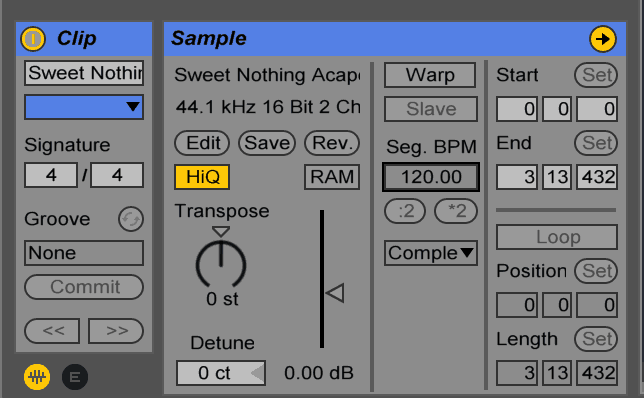Click the Start Set button
This screenshot has width=644, height=398.
tap(596, 75)
